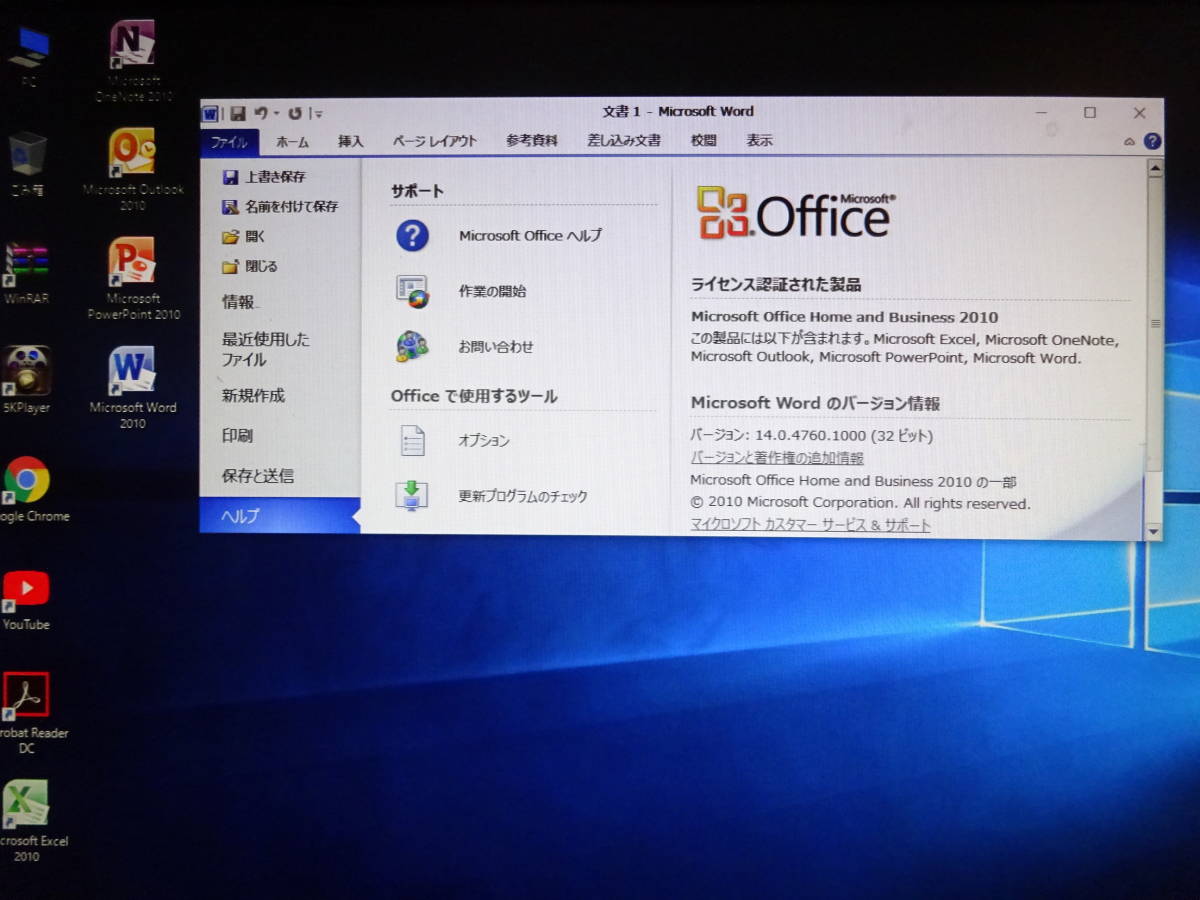This screenshot has height=900, width=1200.
Task: Select the 5KPlayer desktop icon
Action: 27,382
